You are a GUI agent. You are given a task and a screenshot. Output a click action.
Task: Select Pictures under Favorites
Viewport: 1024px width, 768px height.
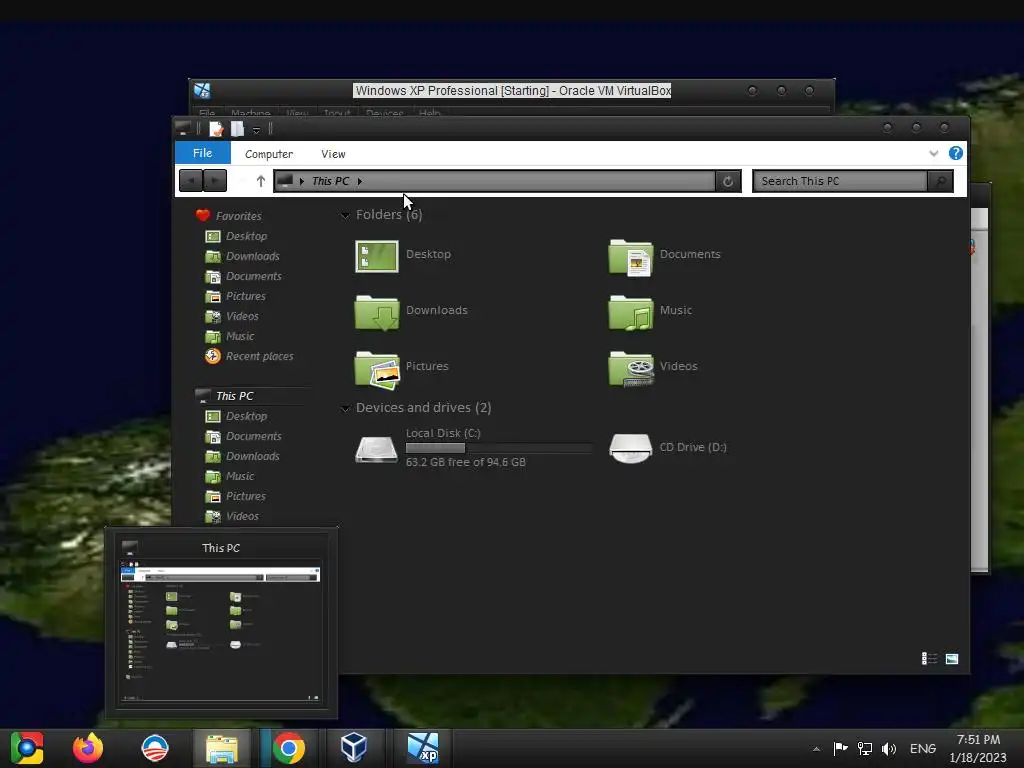pos(235,296)
